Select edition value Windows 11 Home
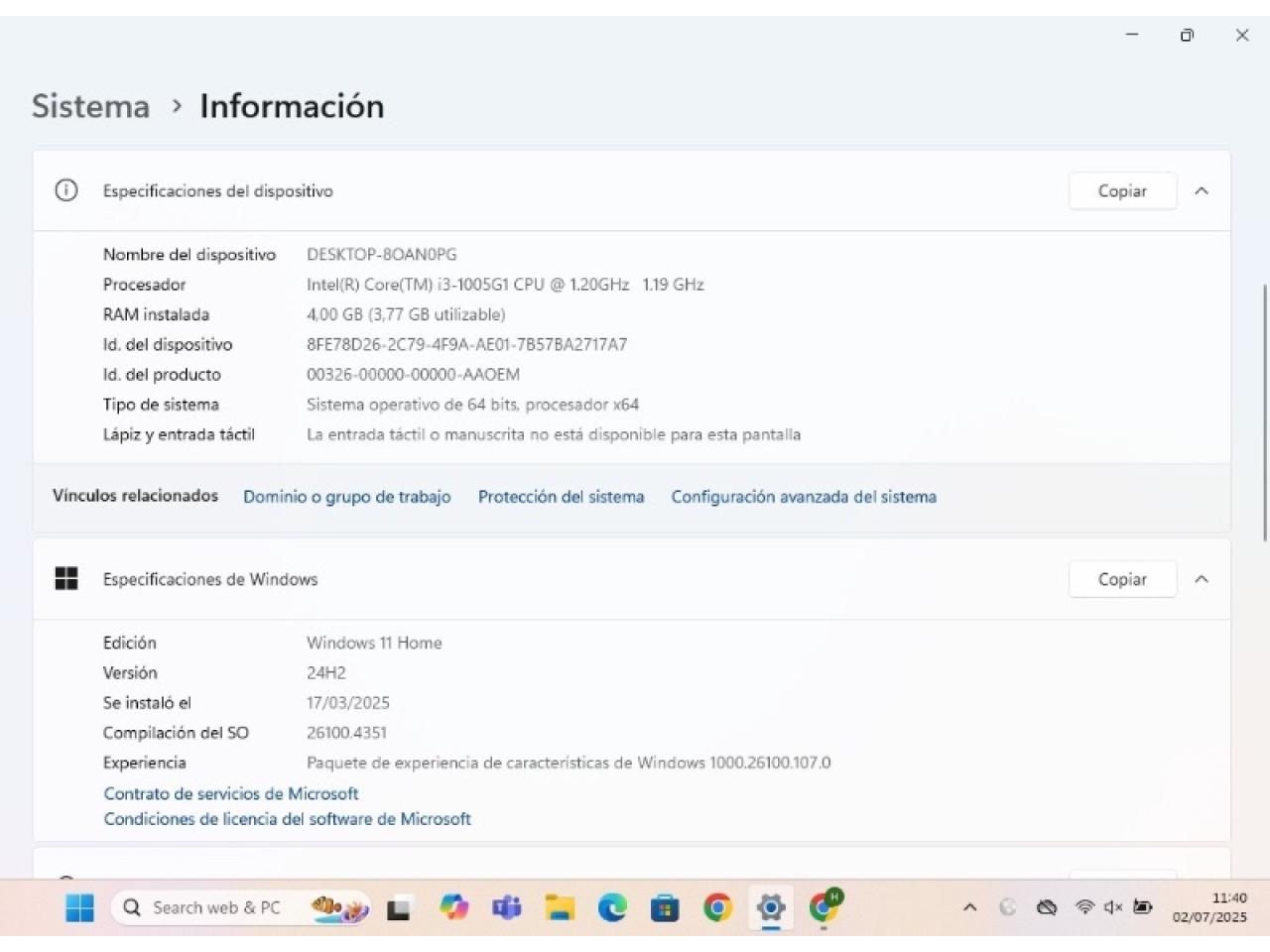The height and width of the screenshot is (952, 1270). coord(374,643)
